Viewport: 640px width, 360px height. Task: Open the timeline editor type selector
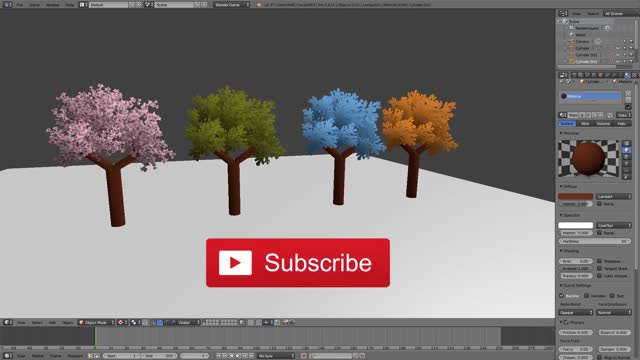click(8, 356)
